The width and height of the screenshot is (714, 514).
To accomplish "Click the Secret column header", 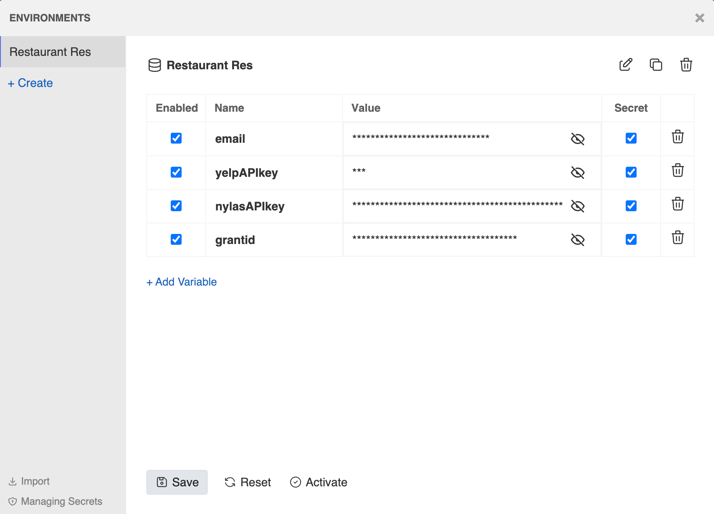I will point(631,108).
